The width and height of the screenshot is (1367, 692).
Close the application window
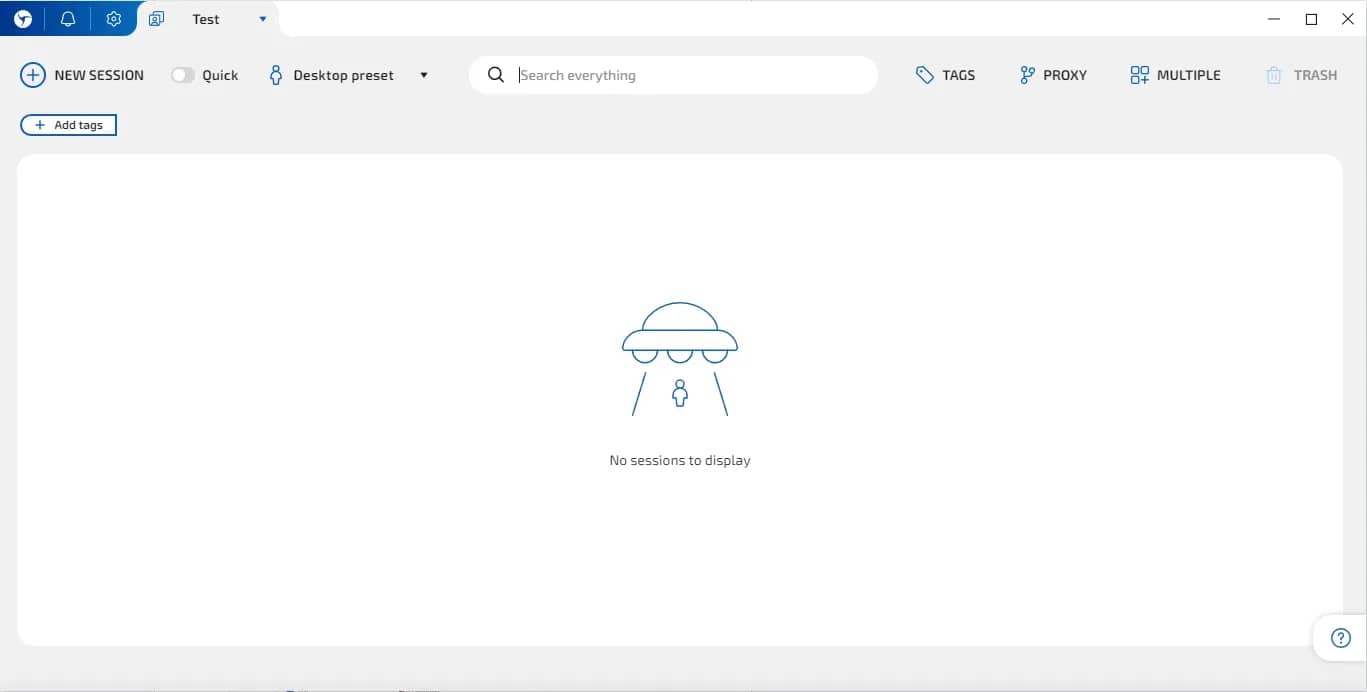pos(1347,19)
